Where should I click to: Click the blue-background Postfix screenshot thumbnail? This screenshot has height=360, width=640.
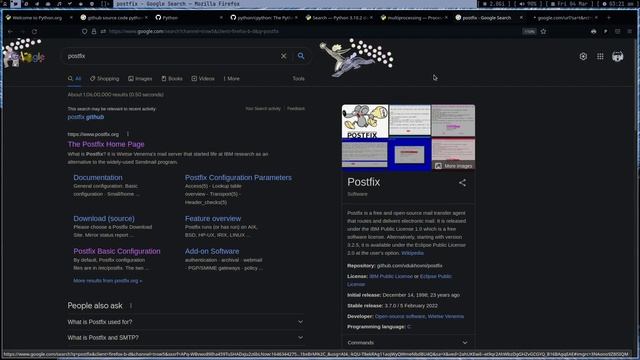pos(409,153)
